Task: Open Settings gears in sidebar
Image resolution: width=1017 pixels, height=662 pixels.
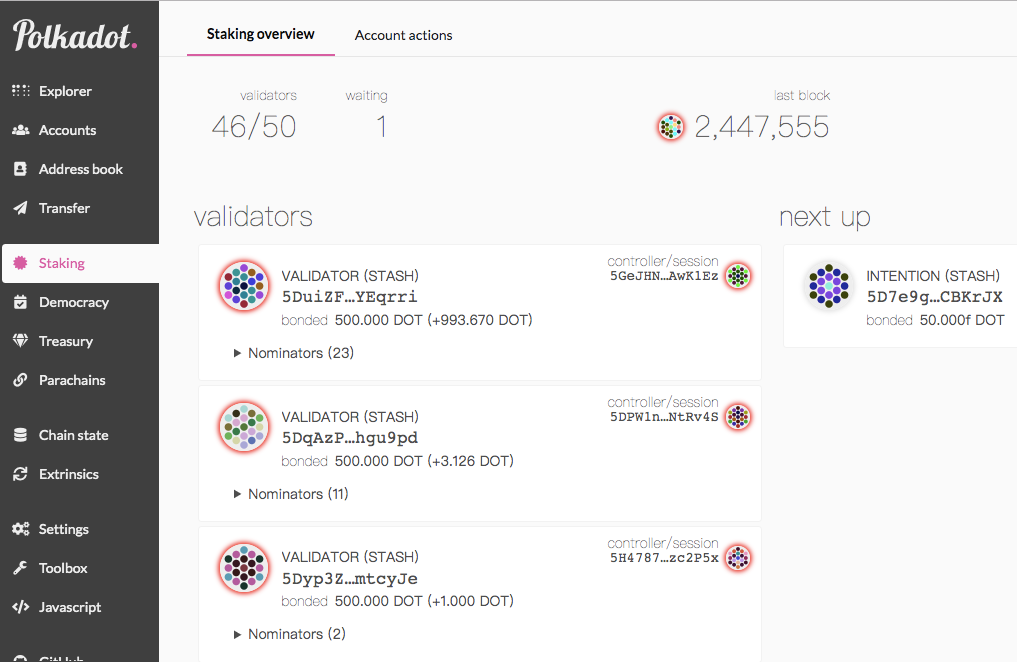Action: click(x=21, y=529)
